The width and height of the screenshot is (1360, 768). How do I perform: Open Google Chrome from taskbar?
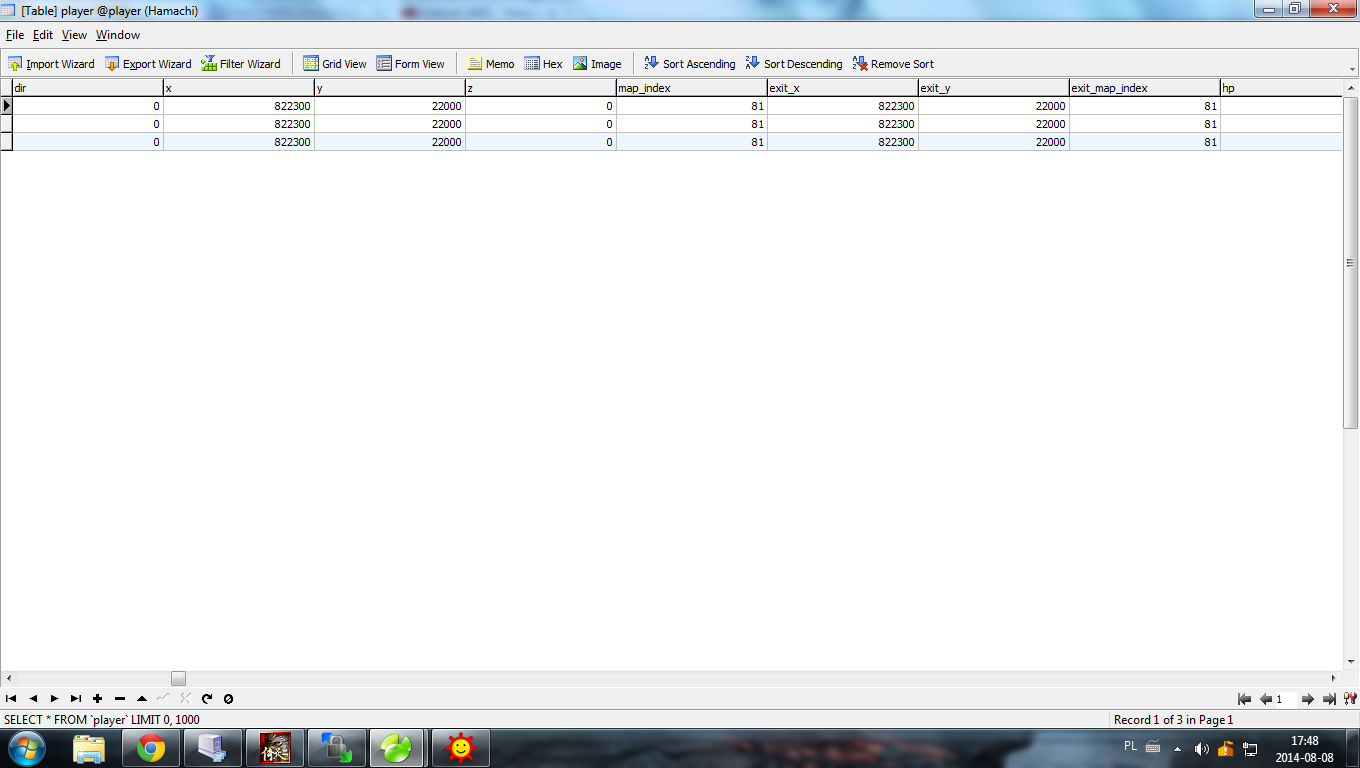coord(151,748)
